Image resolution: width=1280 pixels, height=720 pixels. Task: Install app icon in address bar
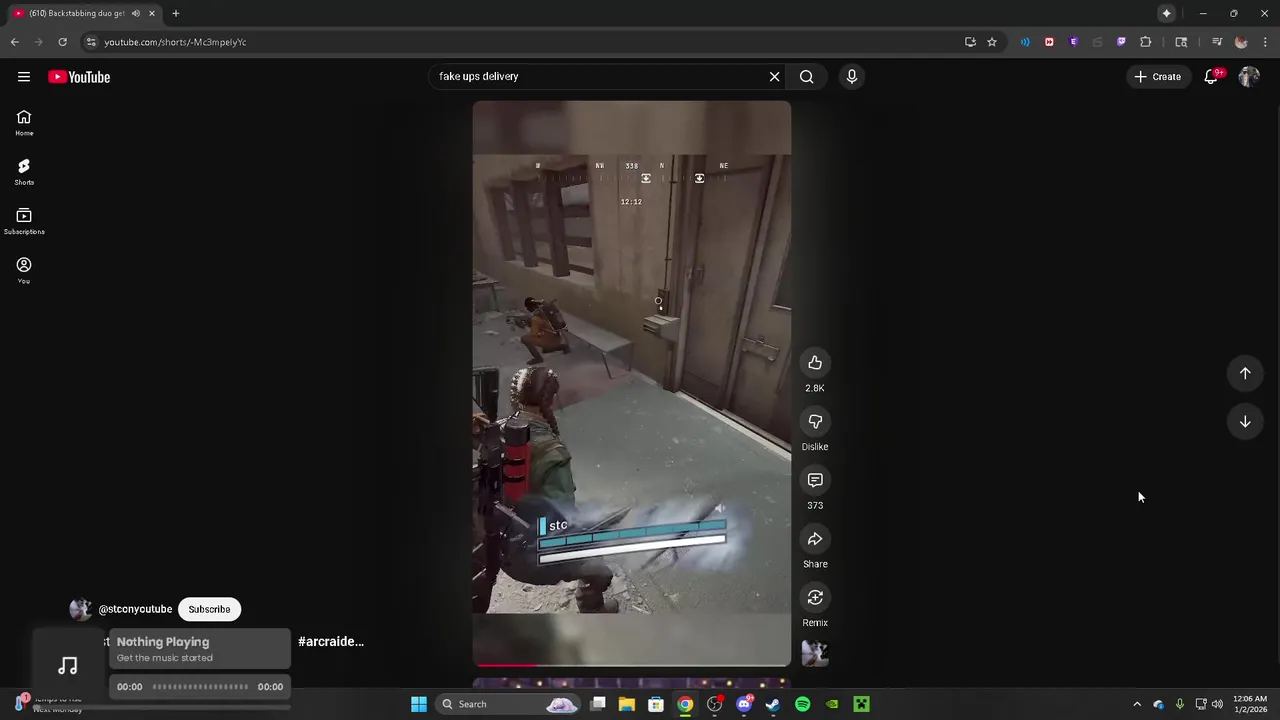[x=970, y=42]
